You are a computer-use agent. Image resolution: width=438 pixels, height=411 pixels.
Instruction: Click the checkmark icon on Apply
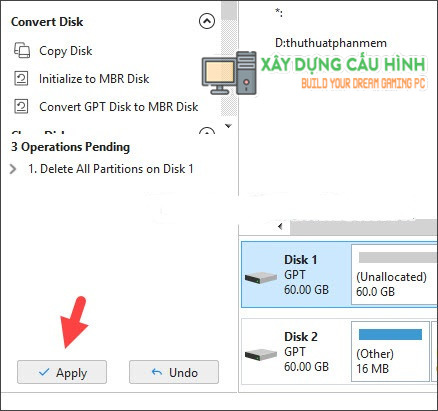click(44, 372)
